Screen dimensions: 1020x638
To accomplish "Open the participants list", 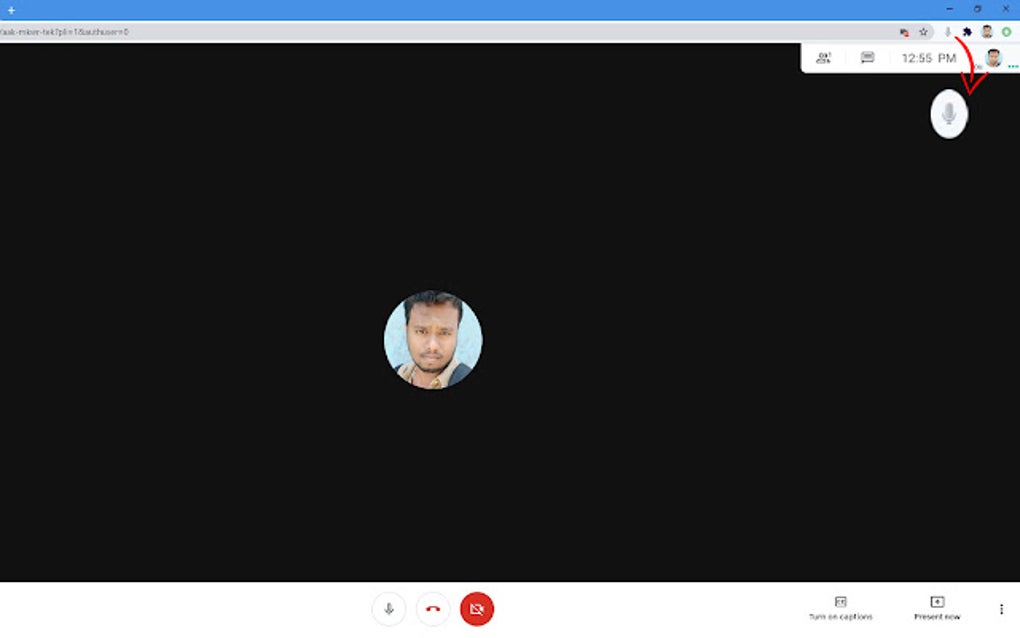I will pyautogui.click(x=823, y=57).
